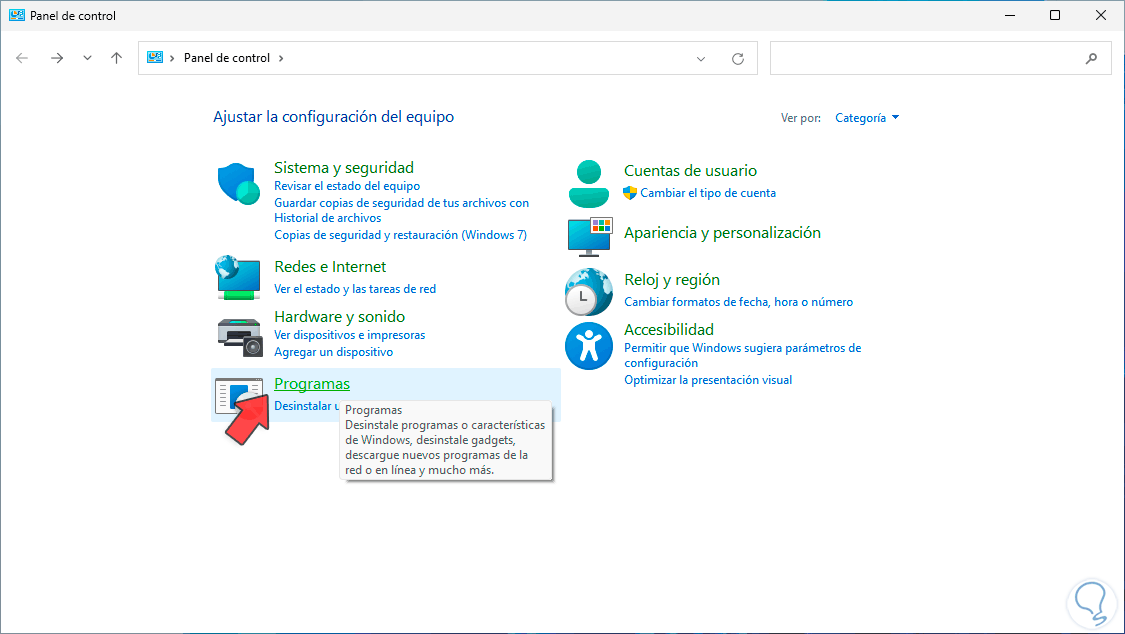Click Ver dispositivos e impresoras
This screenshot has width=1125, height=634.
pyautogui.click(x=349, y=335)
